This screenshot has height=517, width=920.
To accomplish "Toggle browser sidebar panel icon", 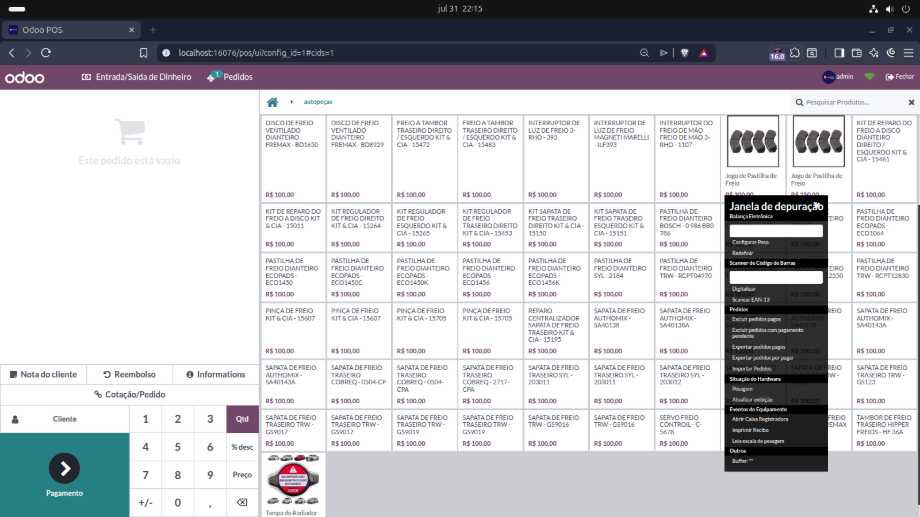I will click(839, 53).
